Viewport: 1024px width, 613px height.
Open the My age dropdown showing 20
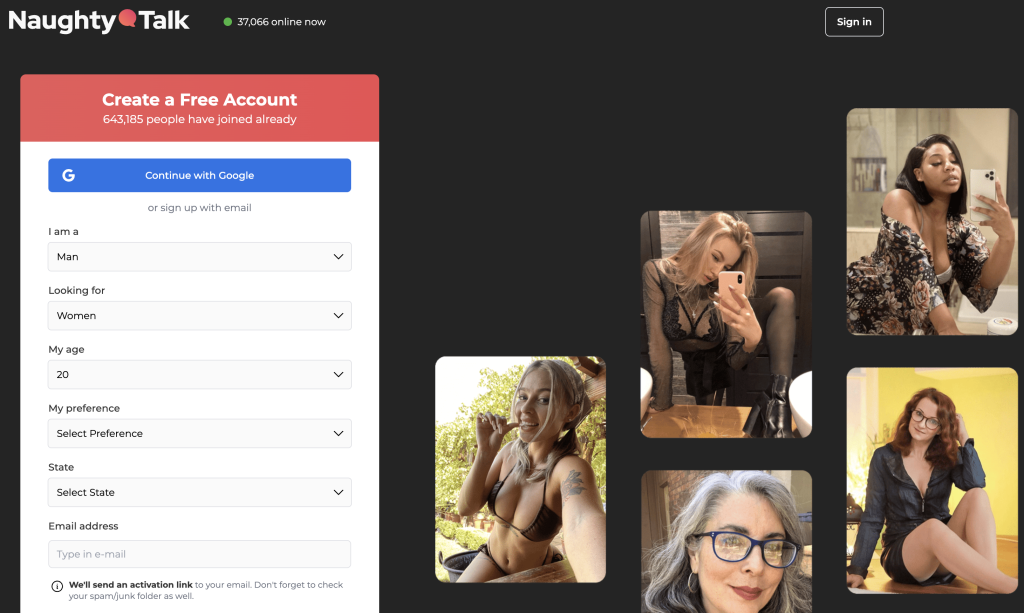pyautogui.click(x=199, y=374)
